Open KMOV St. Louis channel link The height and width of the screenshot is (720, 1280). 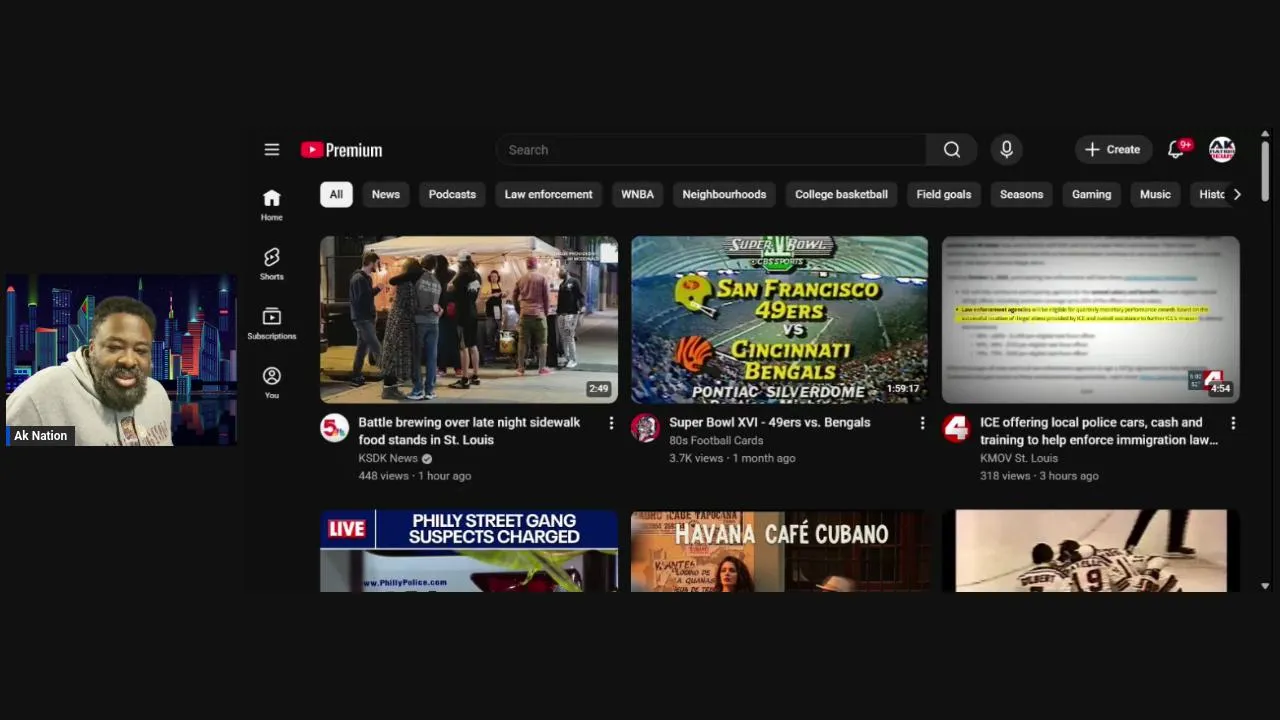click(x=1019, y=458)
